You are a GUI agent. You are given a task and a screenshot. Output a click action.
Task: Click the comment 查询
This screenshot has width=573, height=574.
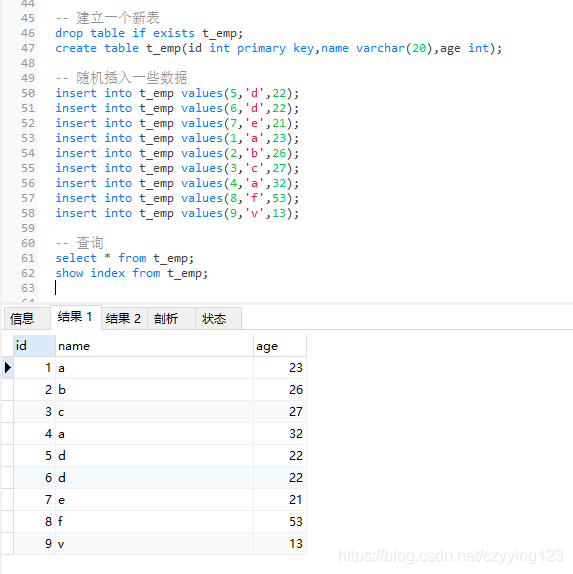79,243
